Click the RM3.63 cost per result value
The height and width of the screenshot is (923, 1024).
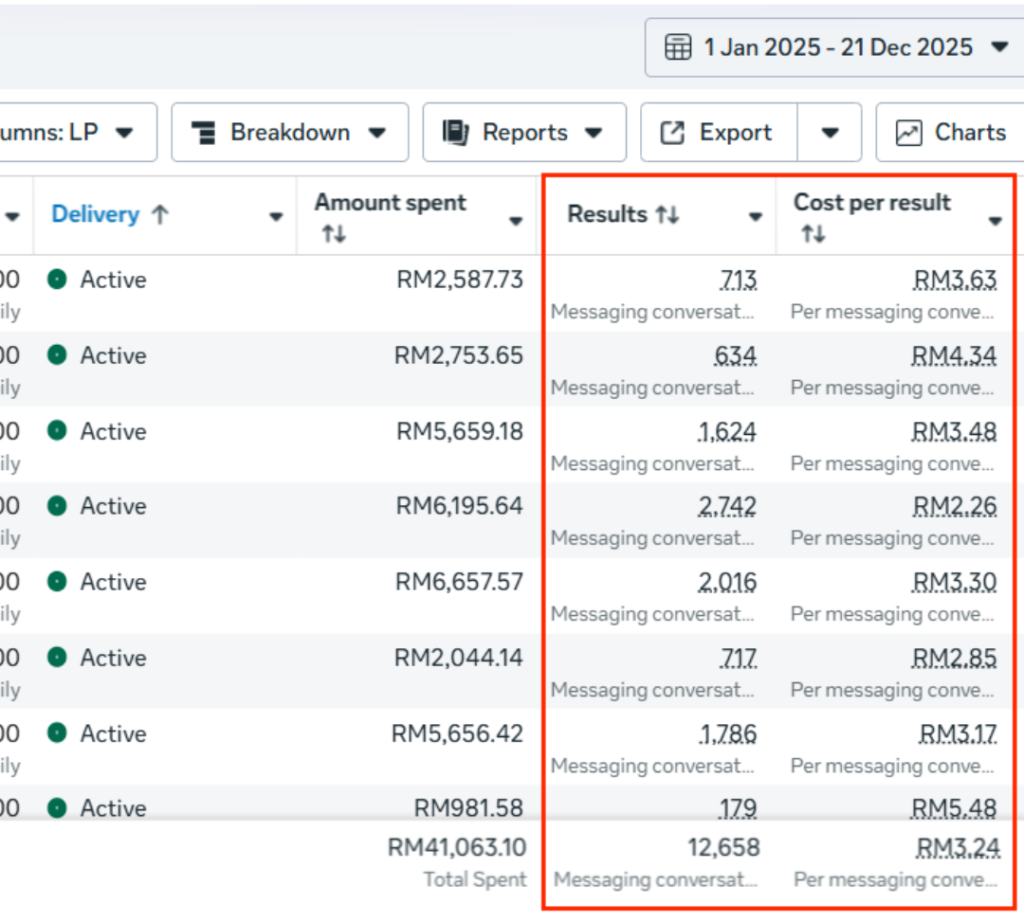pyautogui.click(x=954, y=280)
